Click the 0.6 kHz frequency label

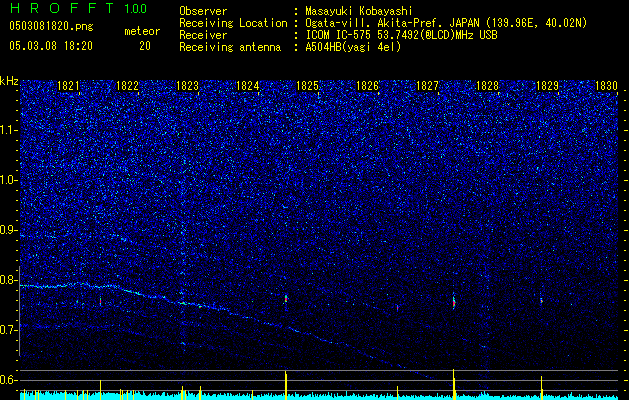click(x=9, y=380)
